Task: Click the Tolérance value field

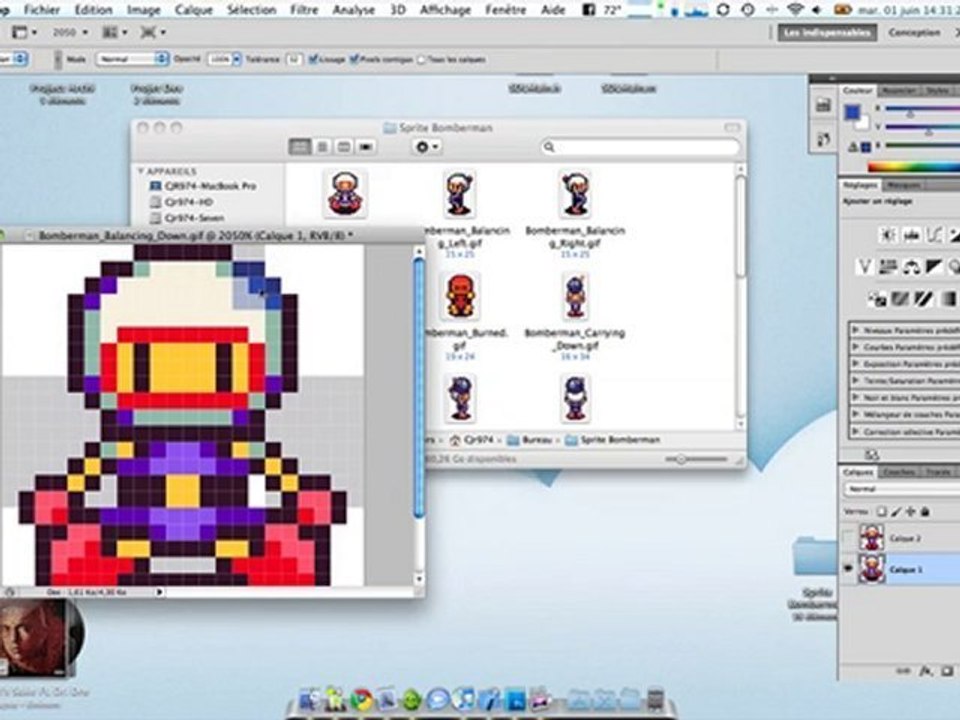Action: coord(294,59)
